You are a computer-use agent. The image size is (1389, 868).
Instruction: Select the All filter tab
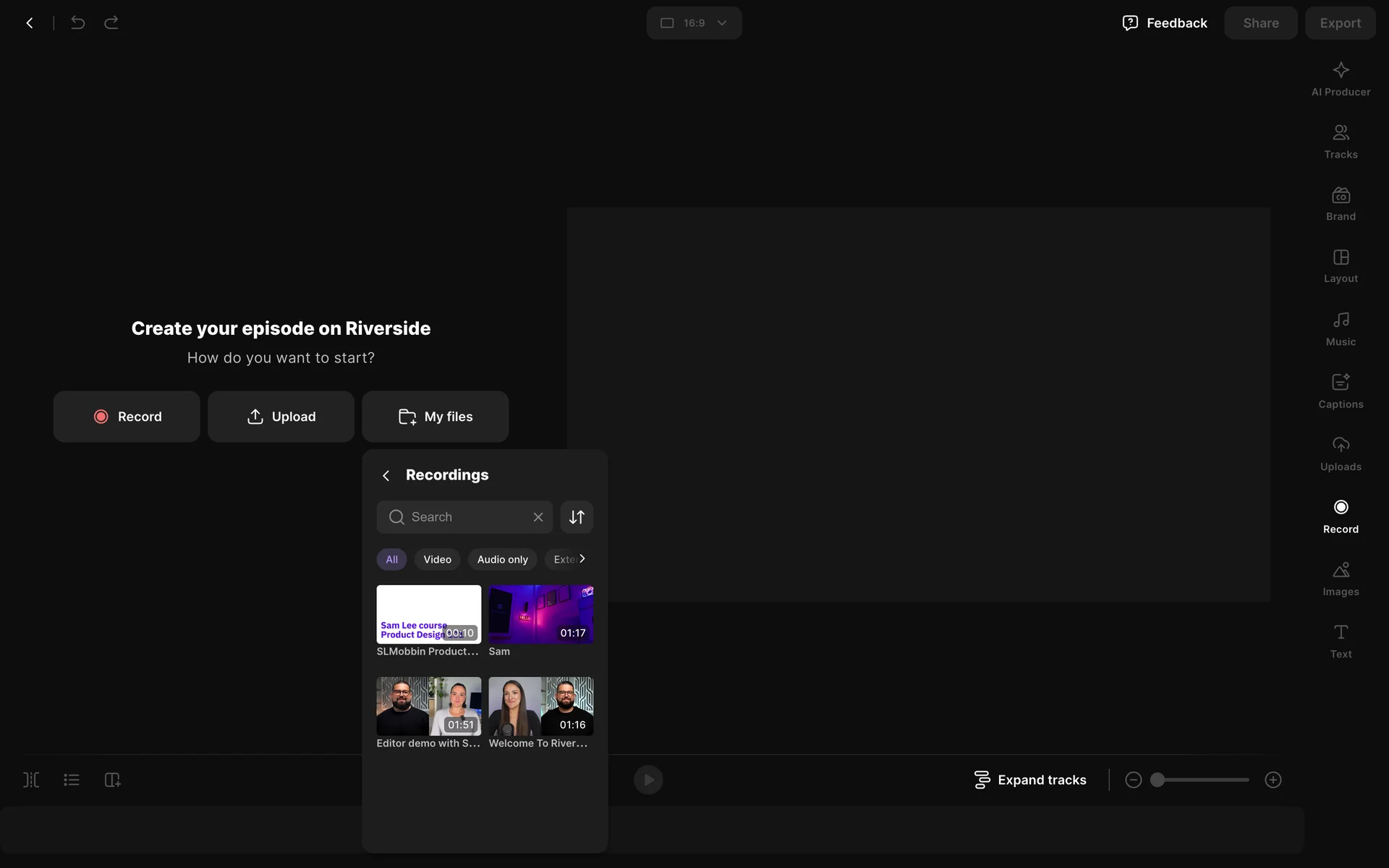click(x=391, y=559)
